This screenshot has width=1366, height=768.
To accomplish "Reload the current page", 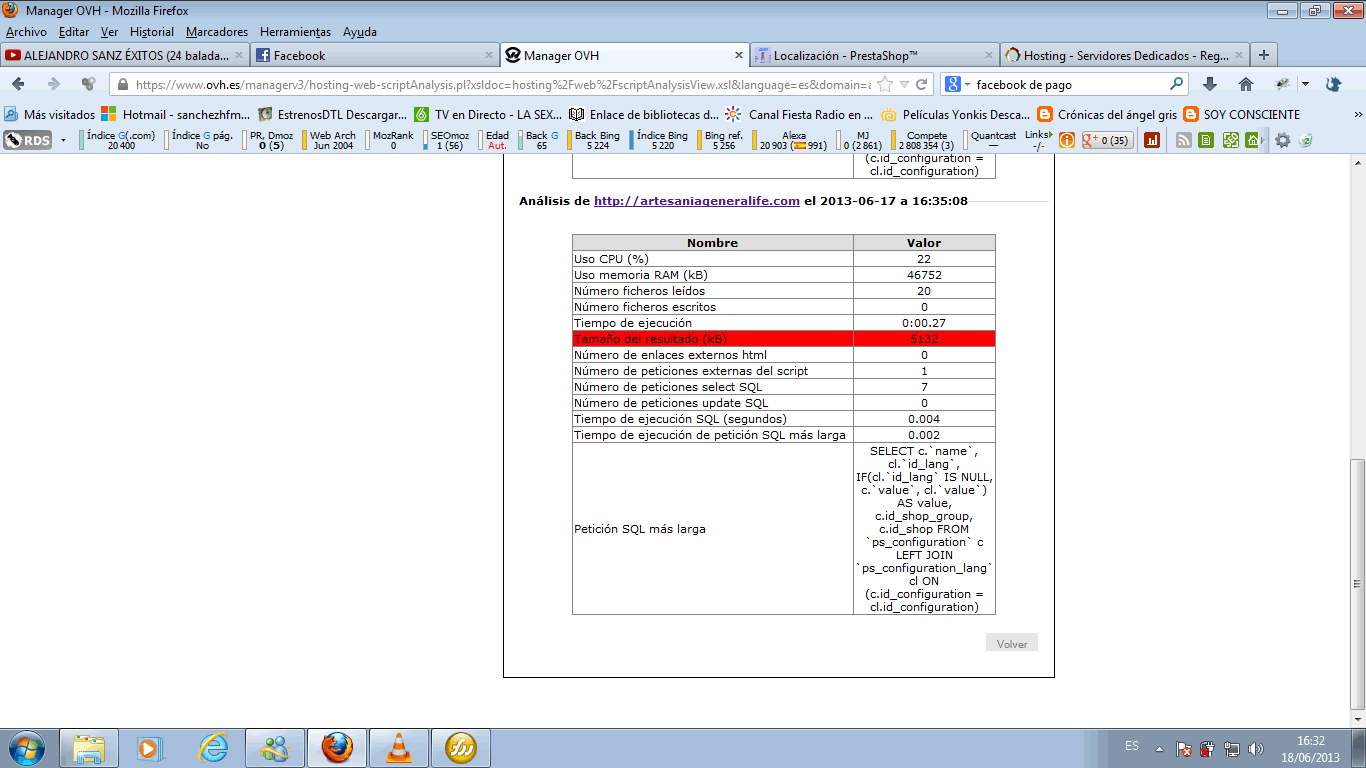I will [922, 84].
